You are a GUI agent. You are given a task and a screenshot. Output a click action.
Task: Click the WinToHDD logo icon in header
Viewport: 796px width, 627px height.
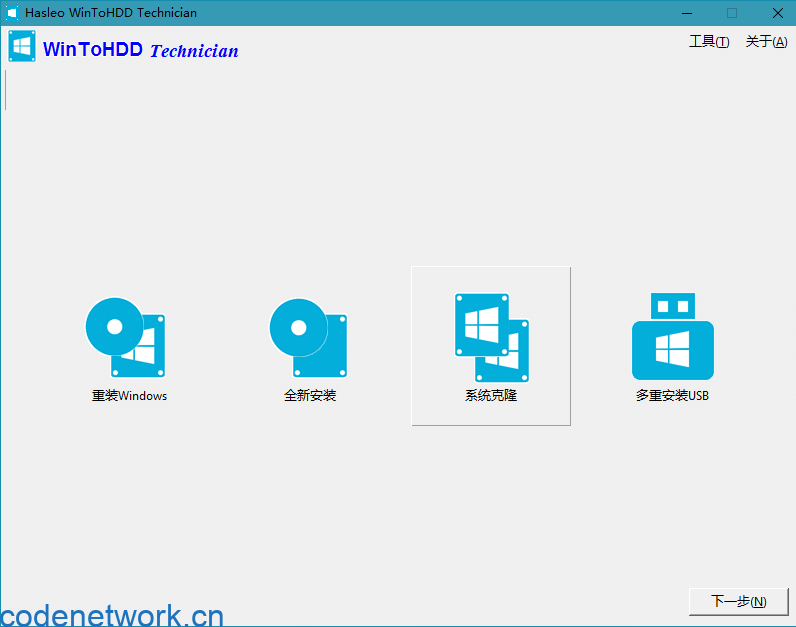pyautogui.click(x=22, y=46)
